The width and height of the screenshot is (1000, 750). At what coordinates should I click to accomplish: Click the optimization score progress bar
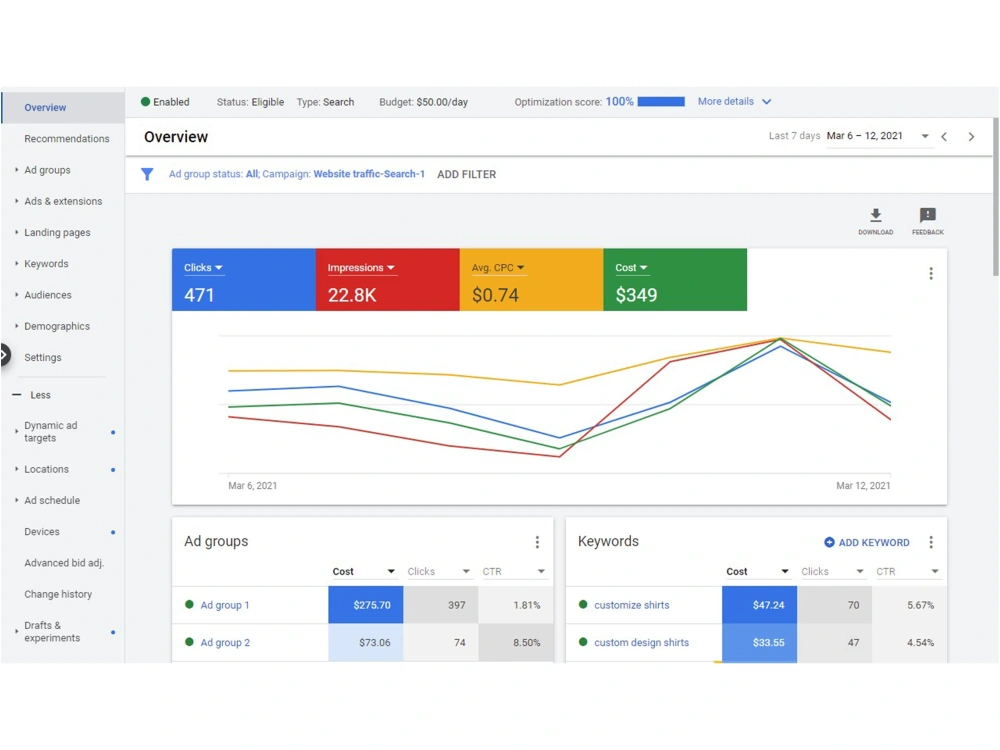pyautogui.click(x=661, y=101)
